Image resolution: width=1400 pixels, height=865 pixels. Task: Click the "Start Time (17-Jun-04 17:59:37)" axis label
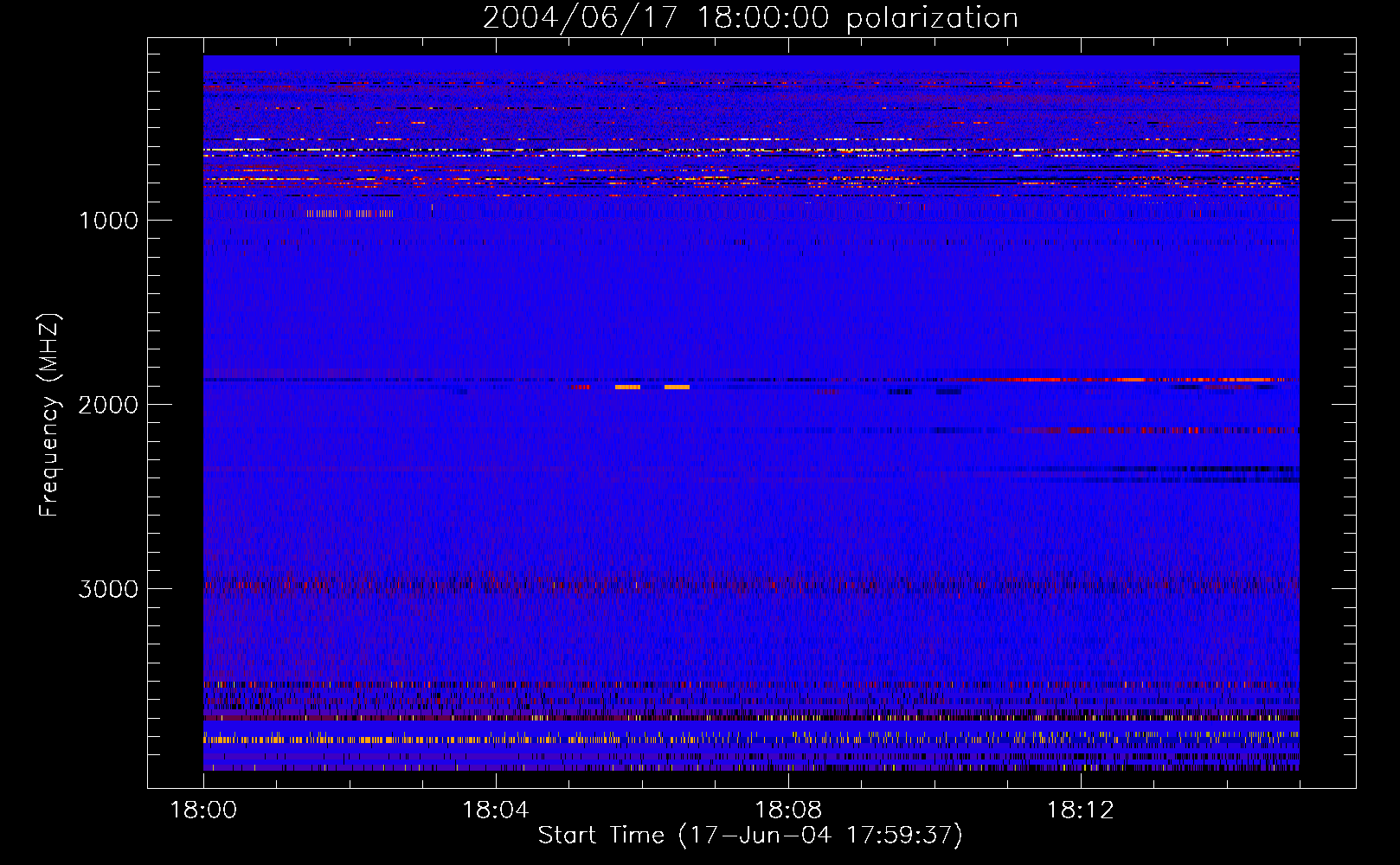tap(750, 836)
